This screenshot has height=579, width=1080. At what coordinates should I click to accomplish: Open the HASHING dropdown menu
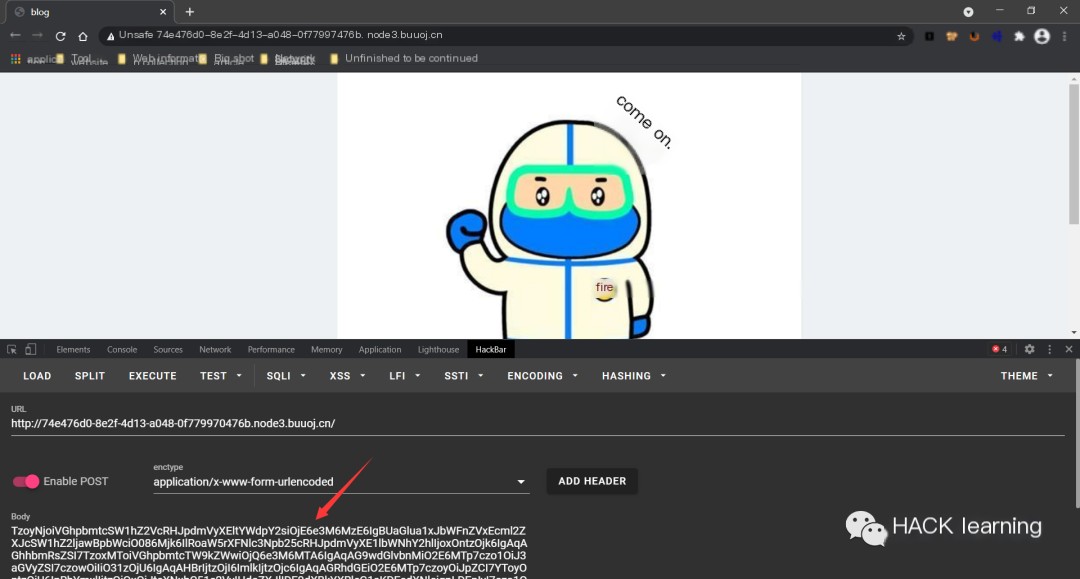coord(634,376)
